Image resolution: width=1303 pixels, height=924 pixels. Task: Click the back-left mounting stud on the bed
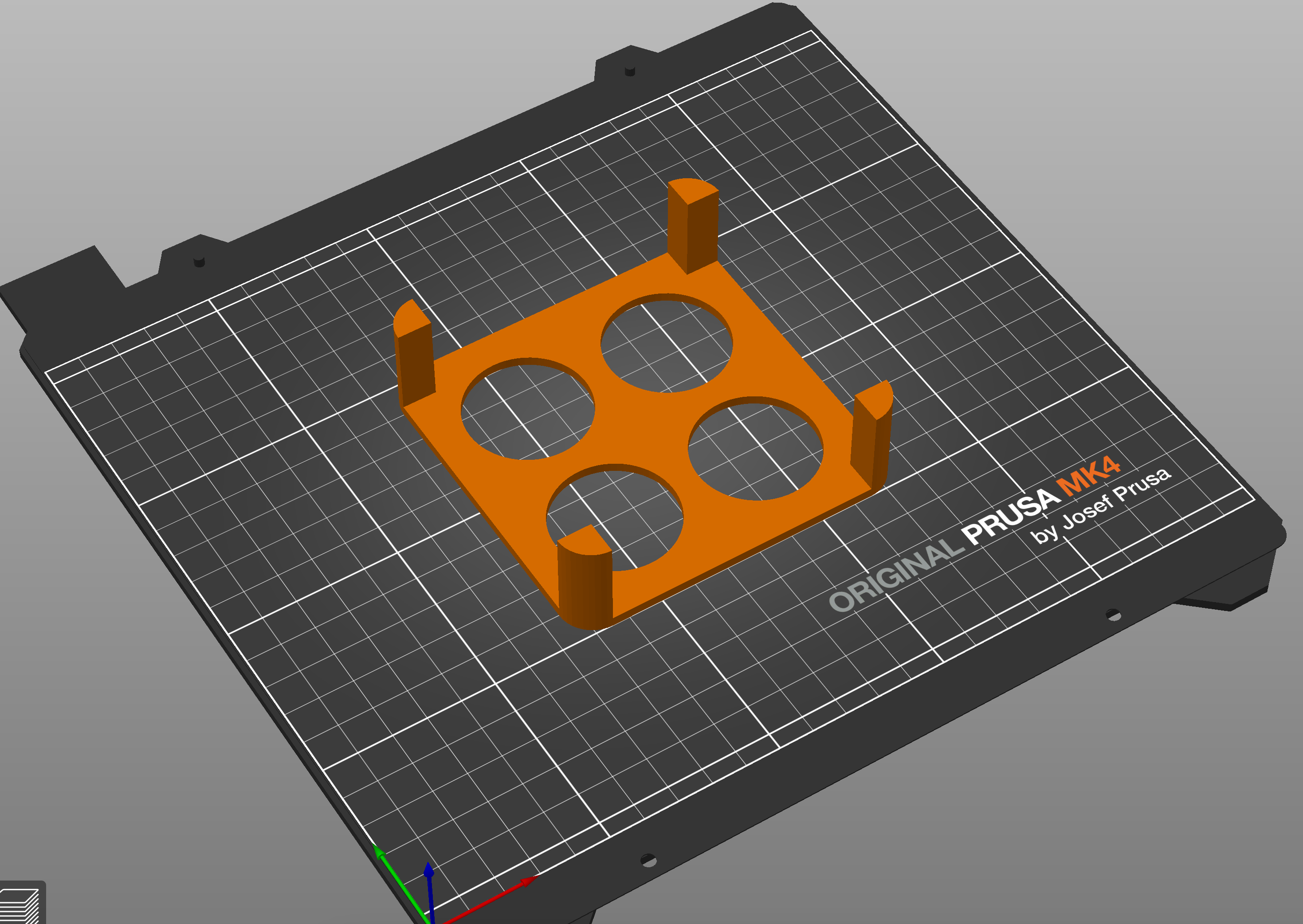(199, 261)
